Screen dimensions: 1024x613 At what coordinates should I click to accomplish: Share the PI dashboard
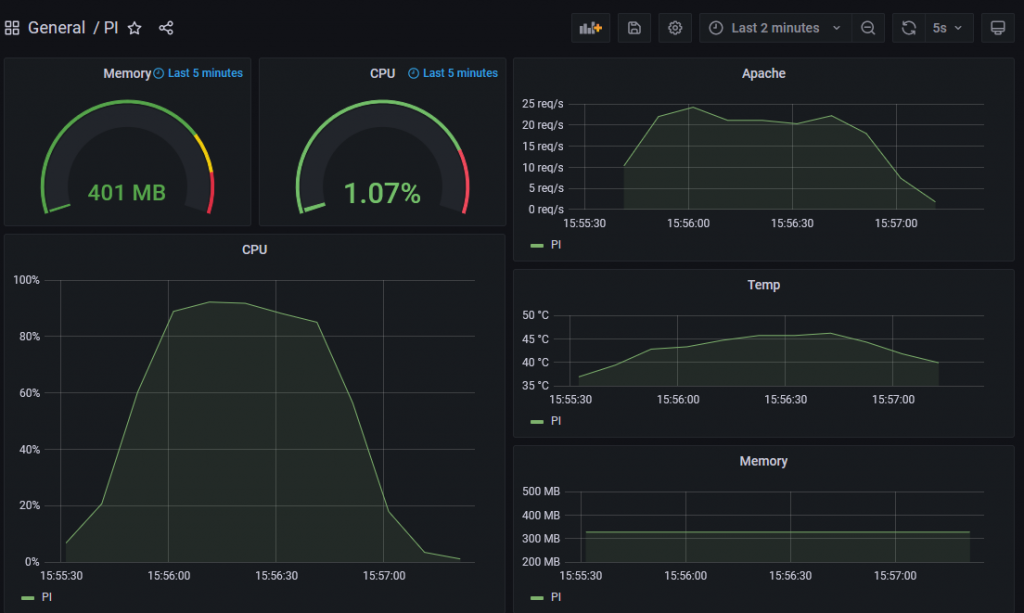(166, 28)
